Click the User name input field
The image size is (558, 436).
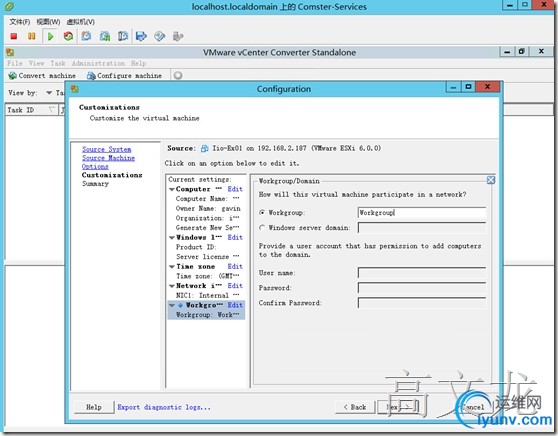coord(422,273)
